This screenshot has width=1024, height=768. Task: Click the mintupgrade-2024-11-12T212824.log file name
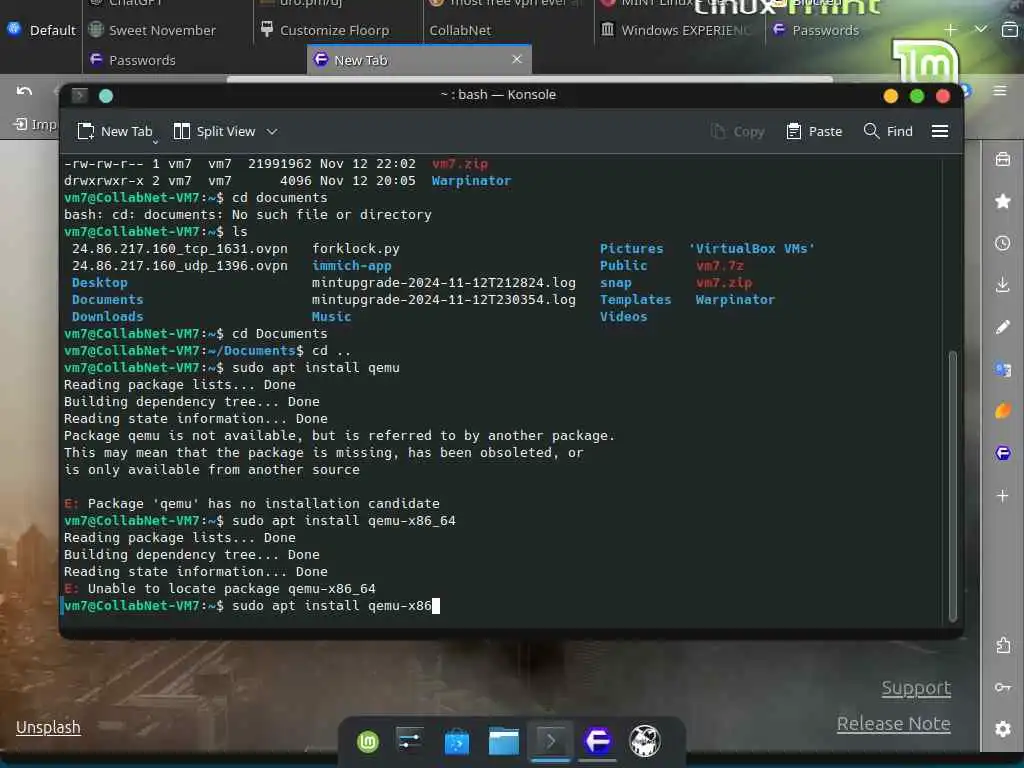(443, 283)
